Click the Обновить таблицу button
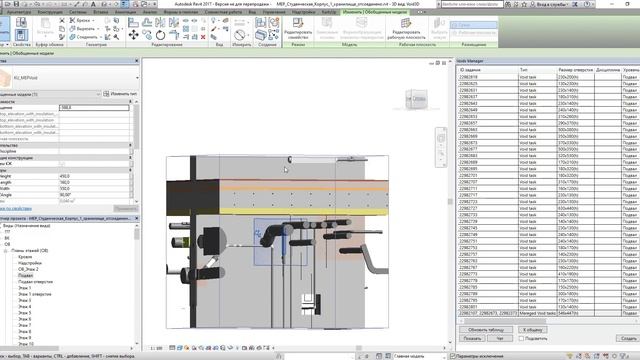The height and width of the screenshot is (360, 640). tap(486, 330)
